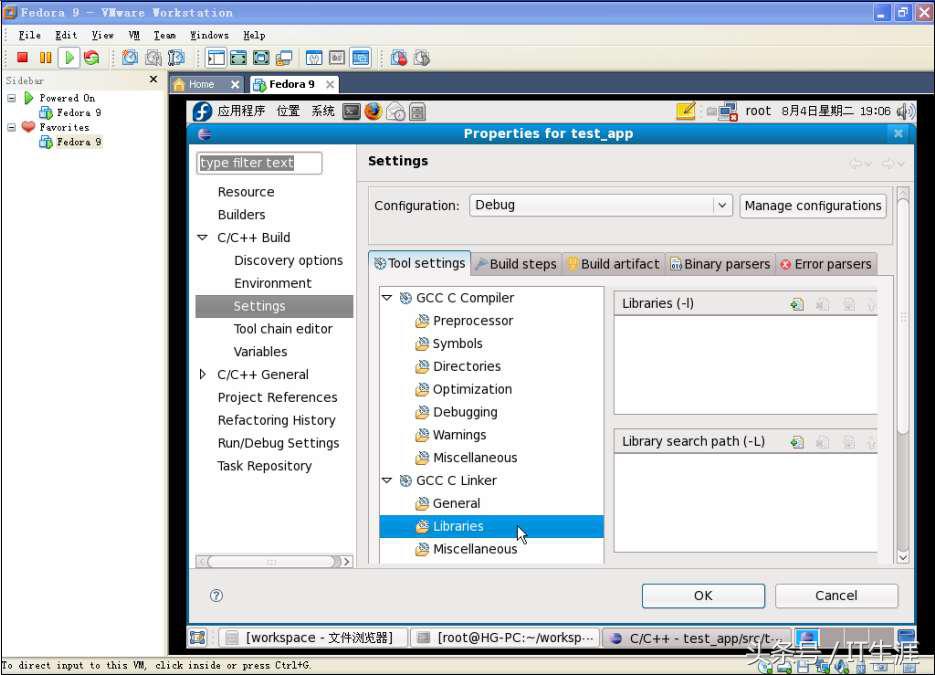
Task: Click the volume speaker icon in Fedora panel
Action: [906, 111]
